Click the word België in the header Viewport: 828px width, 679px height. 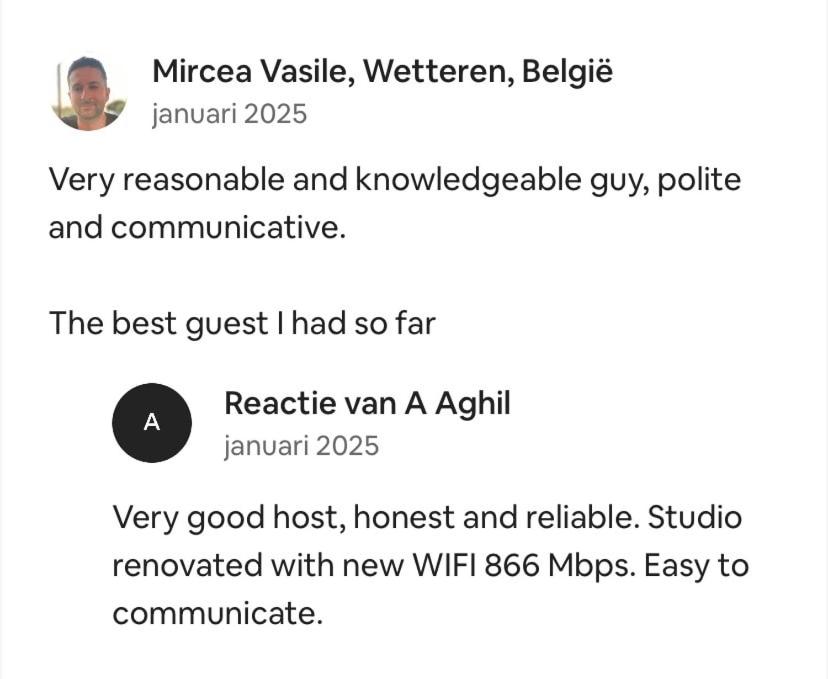[568, 71]
